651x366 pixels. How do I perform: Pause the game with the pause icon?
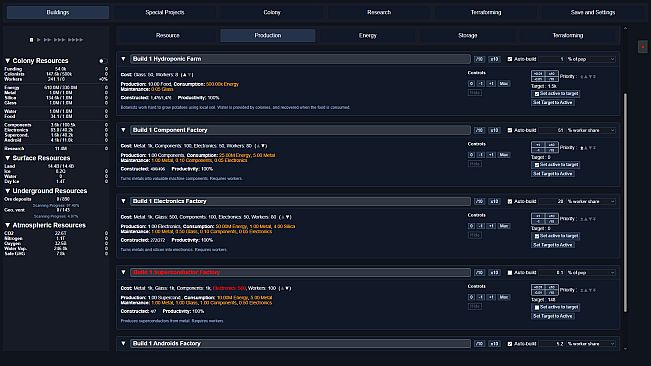click(32, 40)
